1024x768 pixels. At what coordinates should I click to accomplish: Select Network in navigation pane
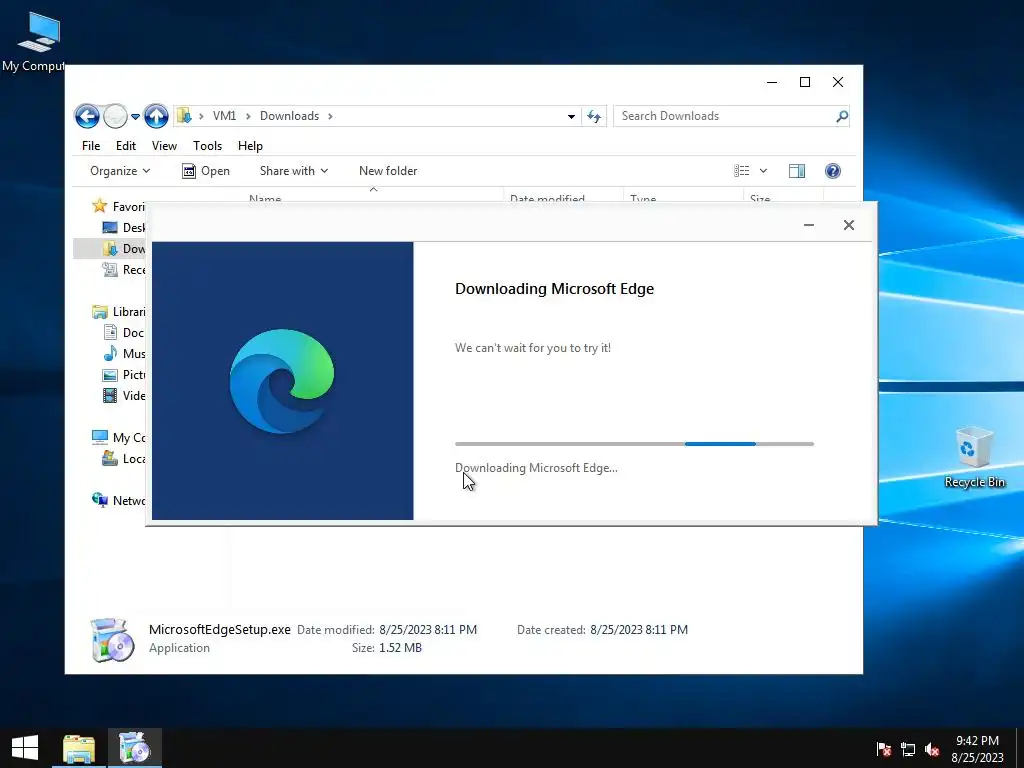tap(119, 500)
